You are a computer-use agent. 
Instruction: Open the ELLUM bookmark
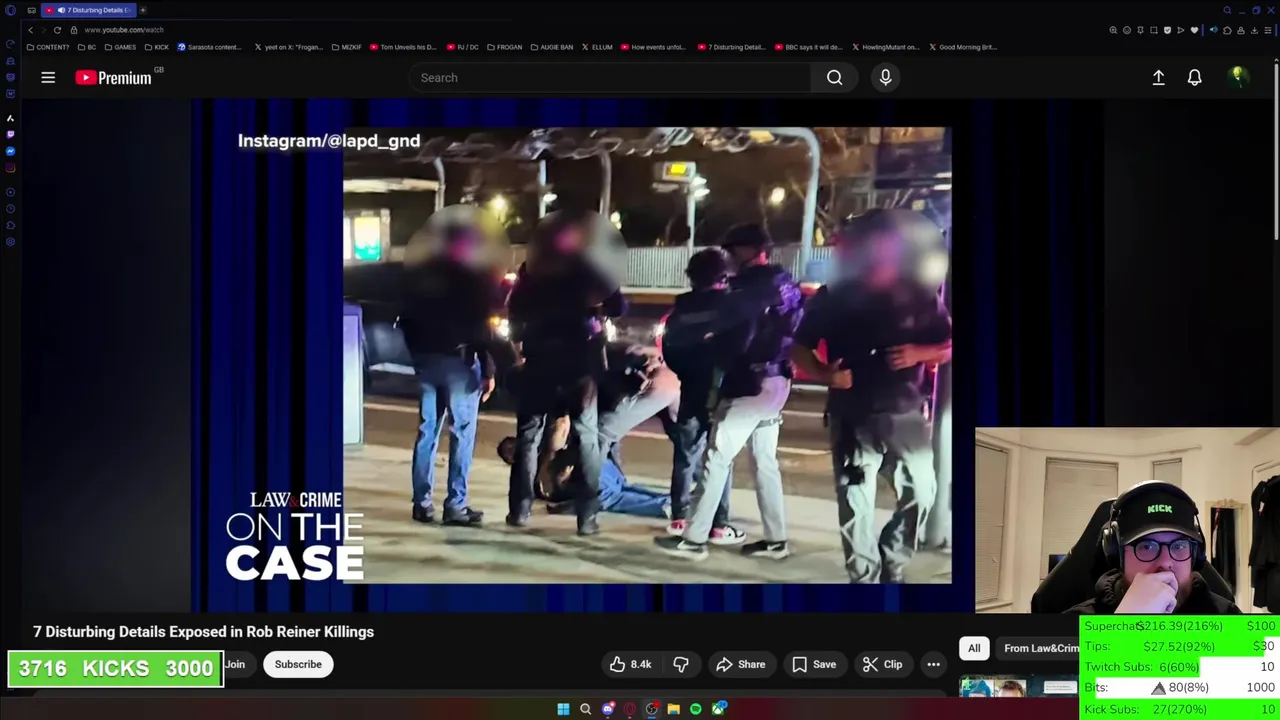597,47
